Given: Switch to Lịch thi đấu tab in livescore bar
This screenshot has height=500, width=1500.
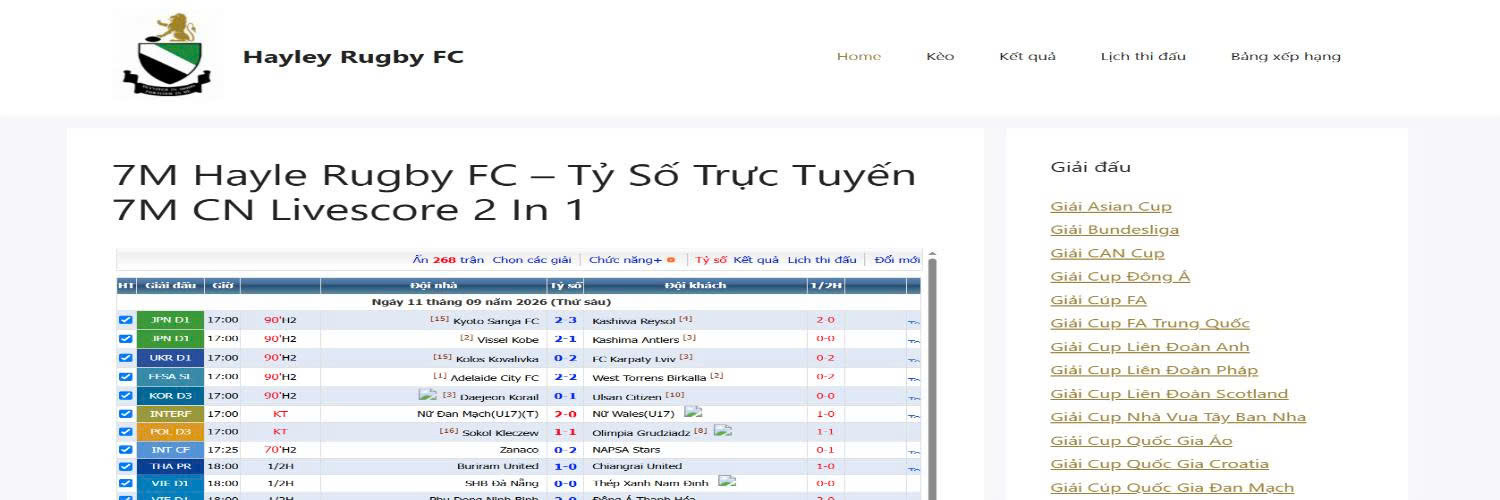Looking at the screenshot, I should coord(822,260).
